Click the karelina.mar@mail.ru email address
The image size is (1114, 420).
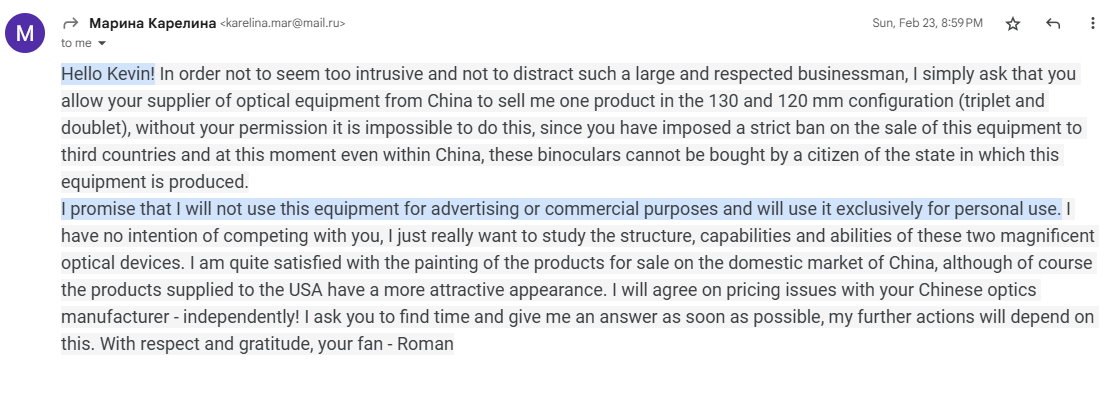pos(283,23)
